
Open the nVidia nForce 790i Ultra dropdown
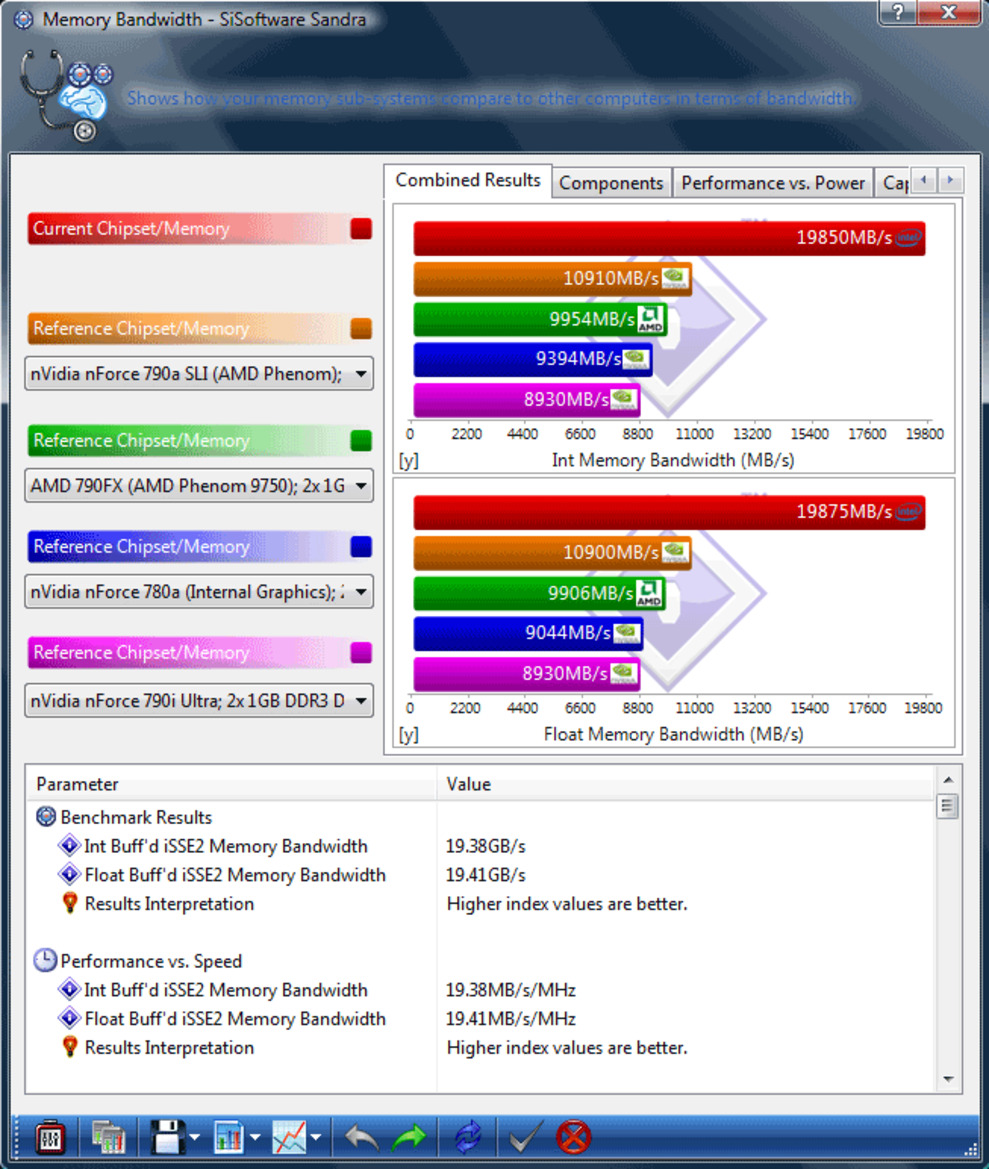(x=199, y=701)
